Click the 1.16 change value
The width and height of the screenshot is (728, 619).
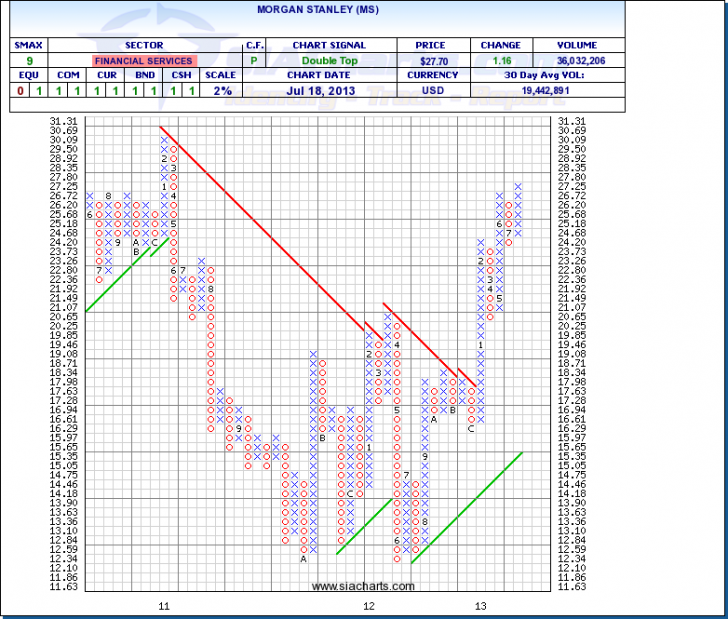[500, 60]
